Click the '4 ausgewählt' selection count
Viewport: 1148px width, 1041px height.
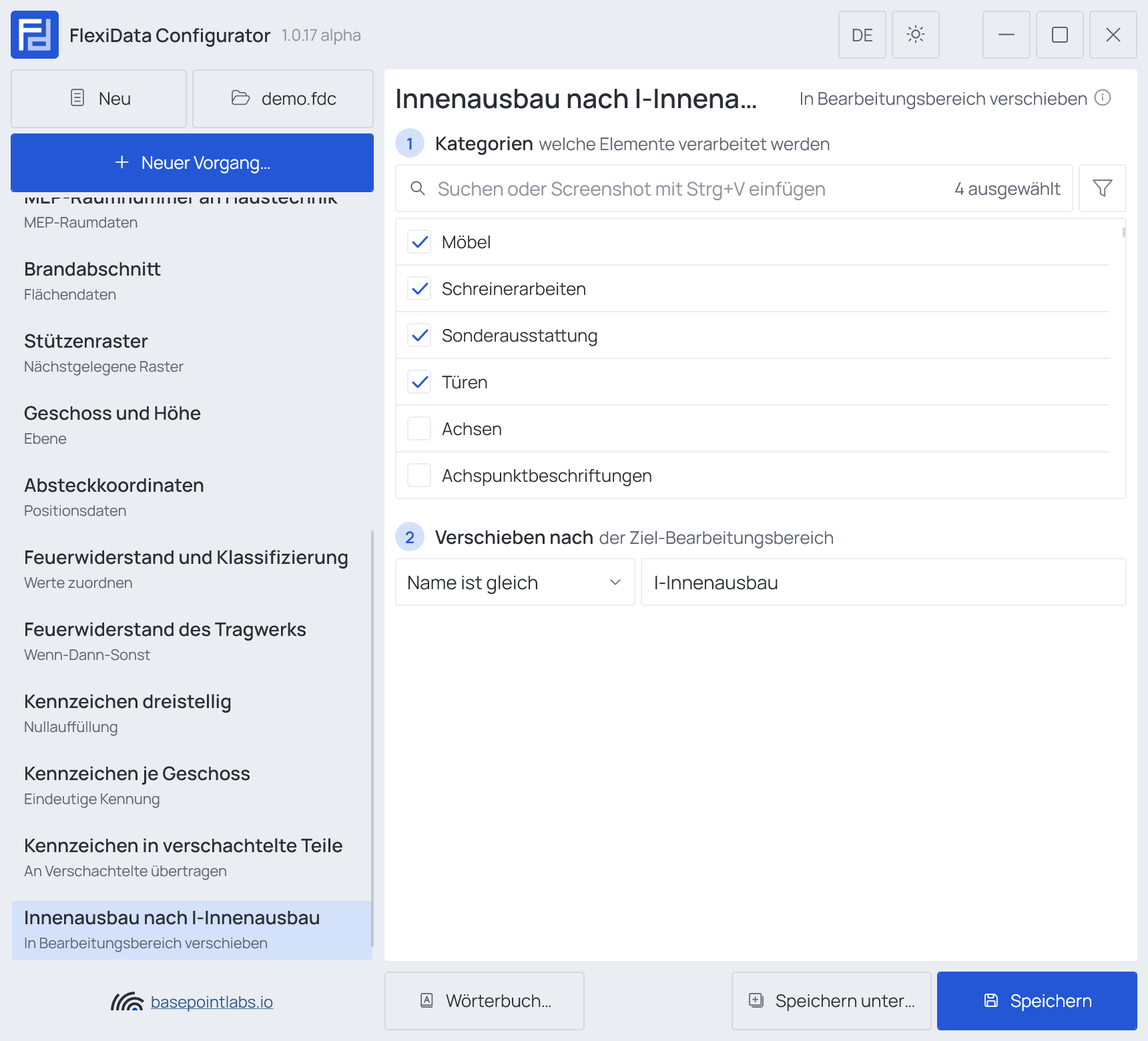pos(1007,189)
